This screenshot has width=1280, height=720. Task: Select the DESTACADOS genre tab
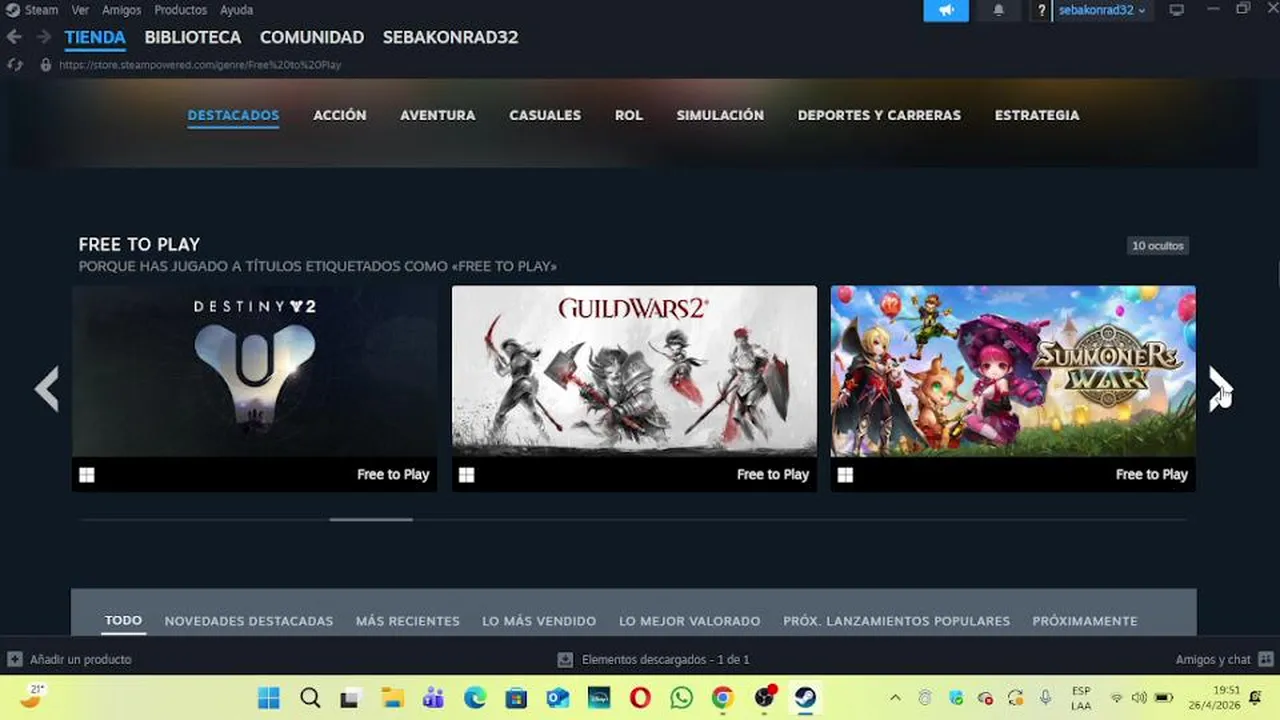tap(233, 115)
